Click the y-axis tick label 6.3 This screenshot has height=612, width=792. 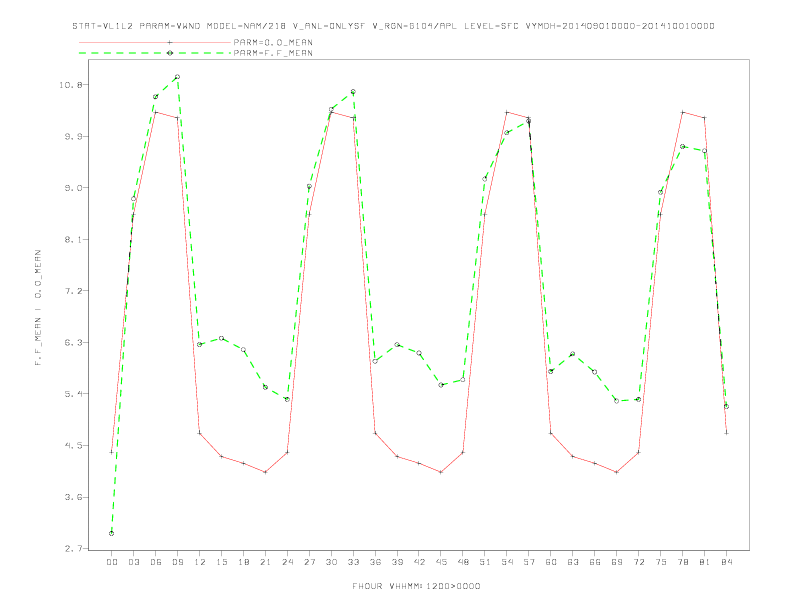tap(73, 342)
